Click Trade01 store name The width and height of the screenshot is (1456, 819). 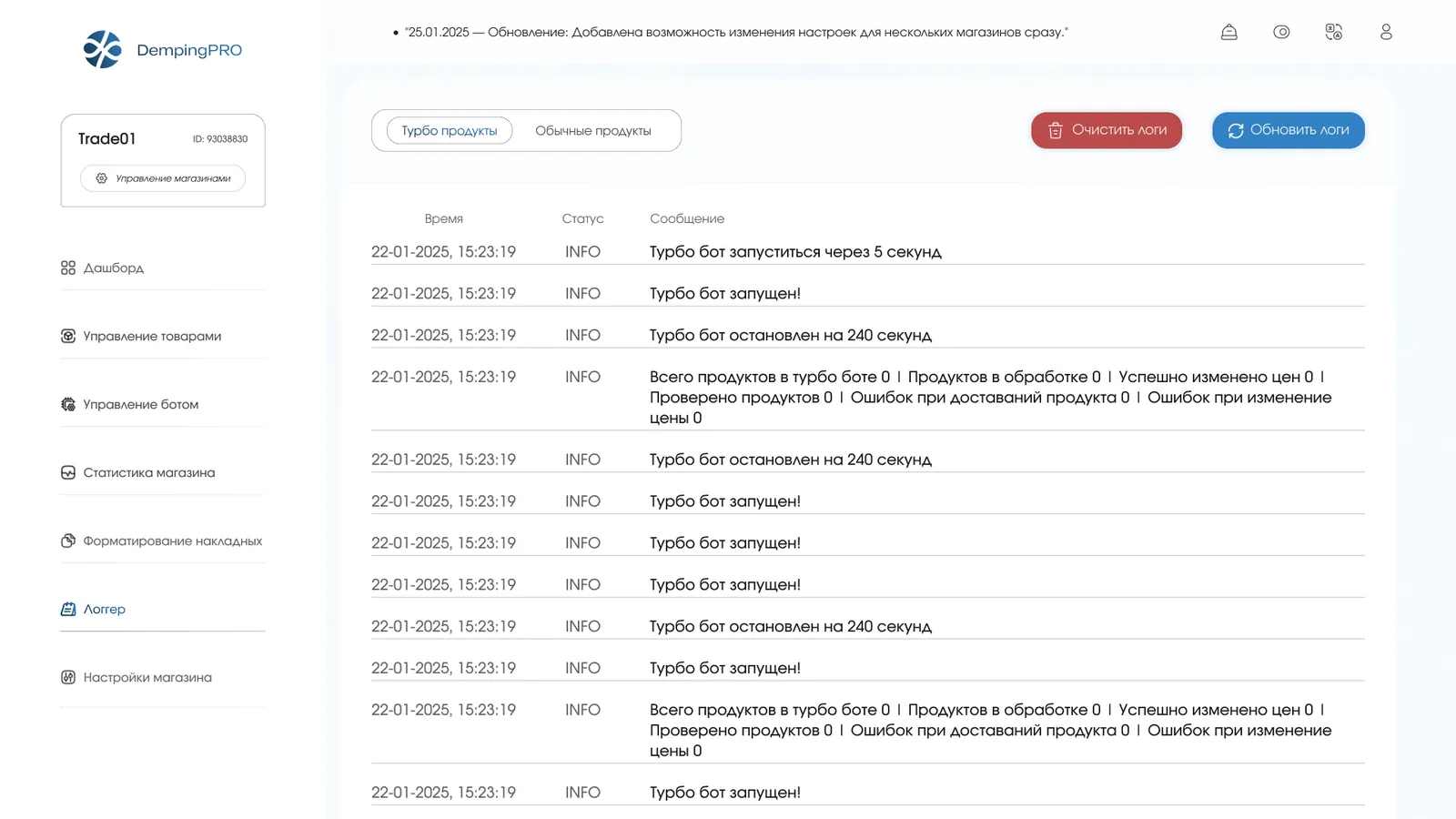106,138
